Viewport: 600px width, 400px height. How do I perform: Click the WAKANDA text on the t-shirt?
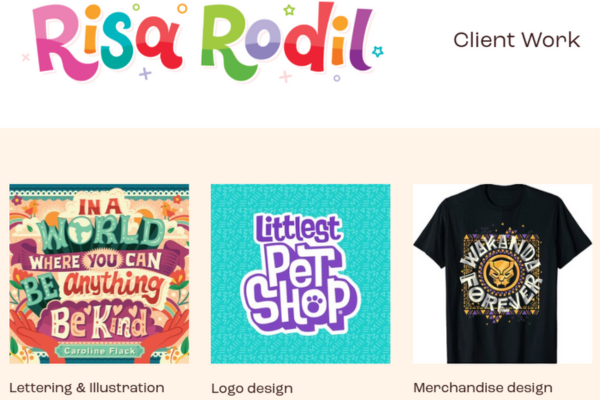pos(499,251)
